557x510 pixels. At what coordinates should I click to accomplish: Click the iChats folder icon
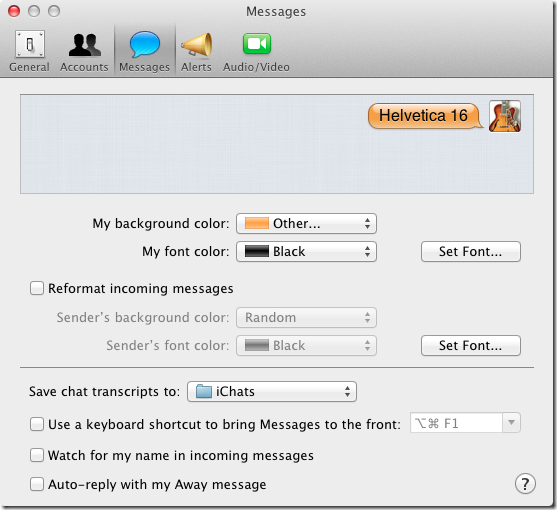click(x=204, y=391)
